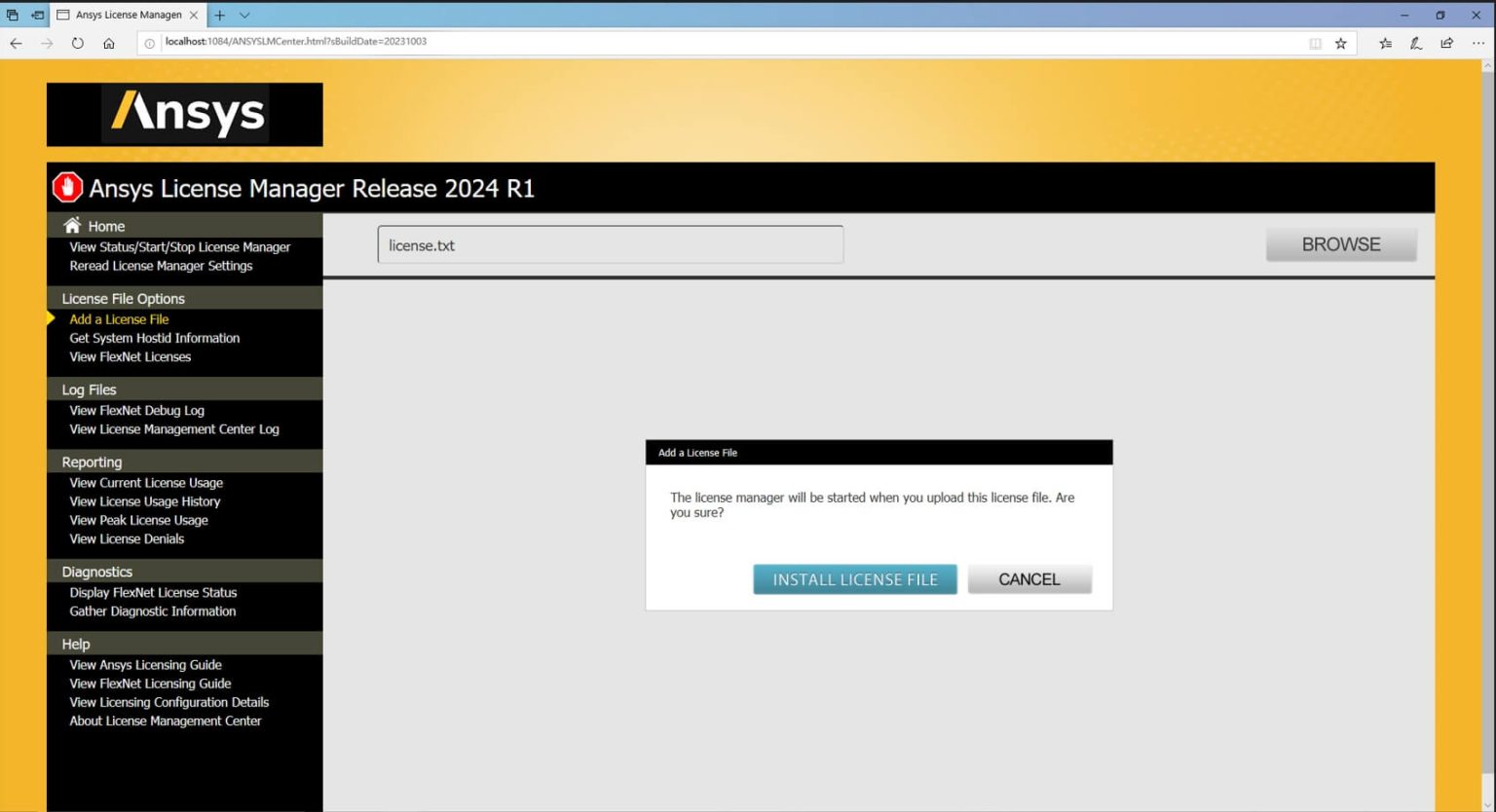Open View License Denials

click(x=127, y=538)
